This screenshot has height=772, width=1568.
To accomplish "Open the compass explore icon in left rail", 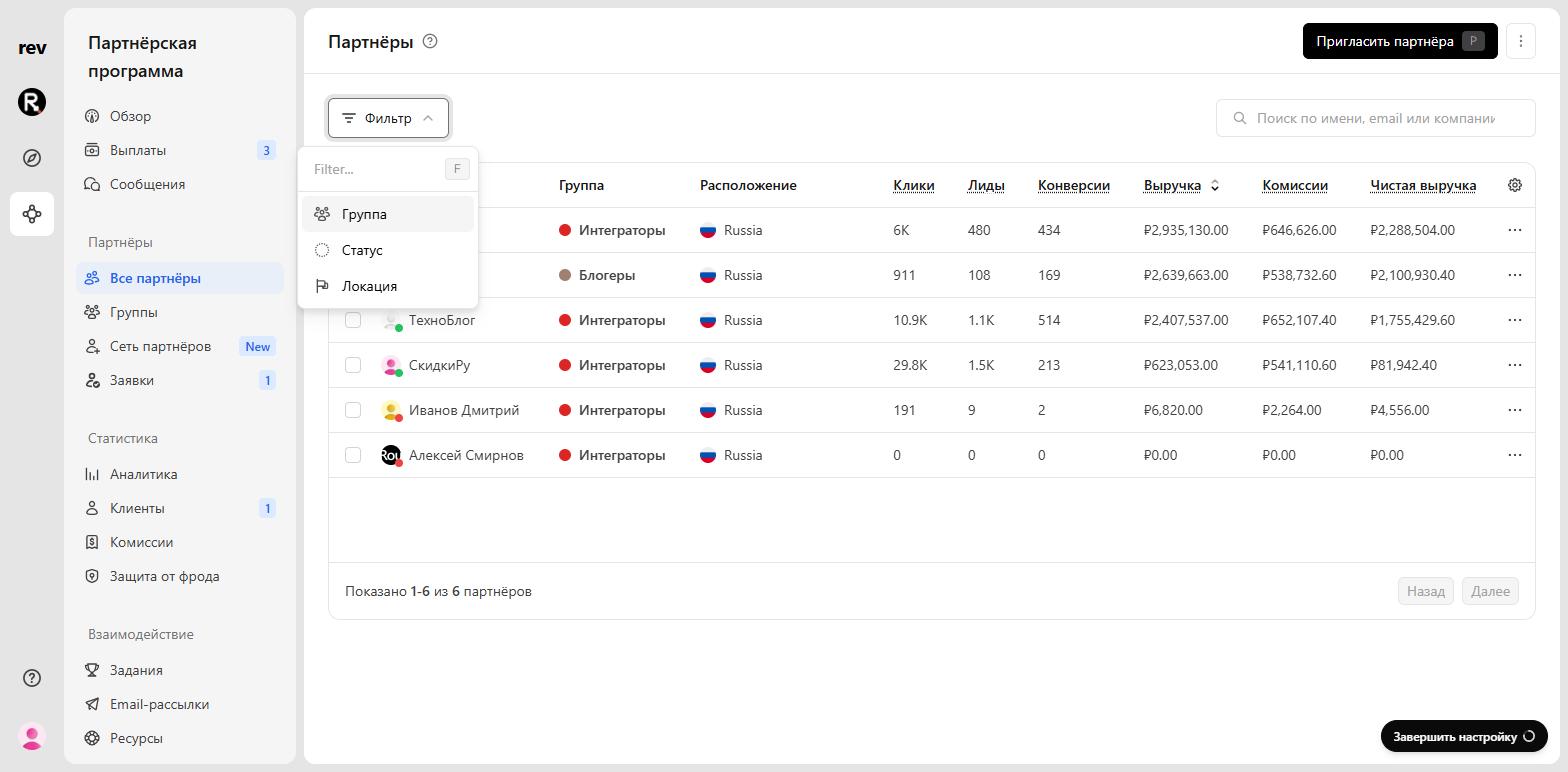I will point(32,158).
